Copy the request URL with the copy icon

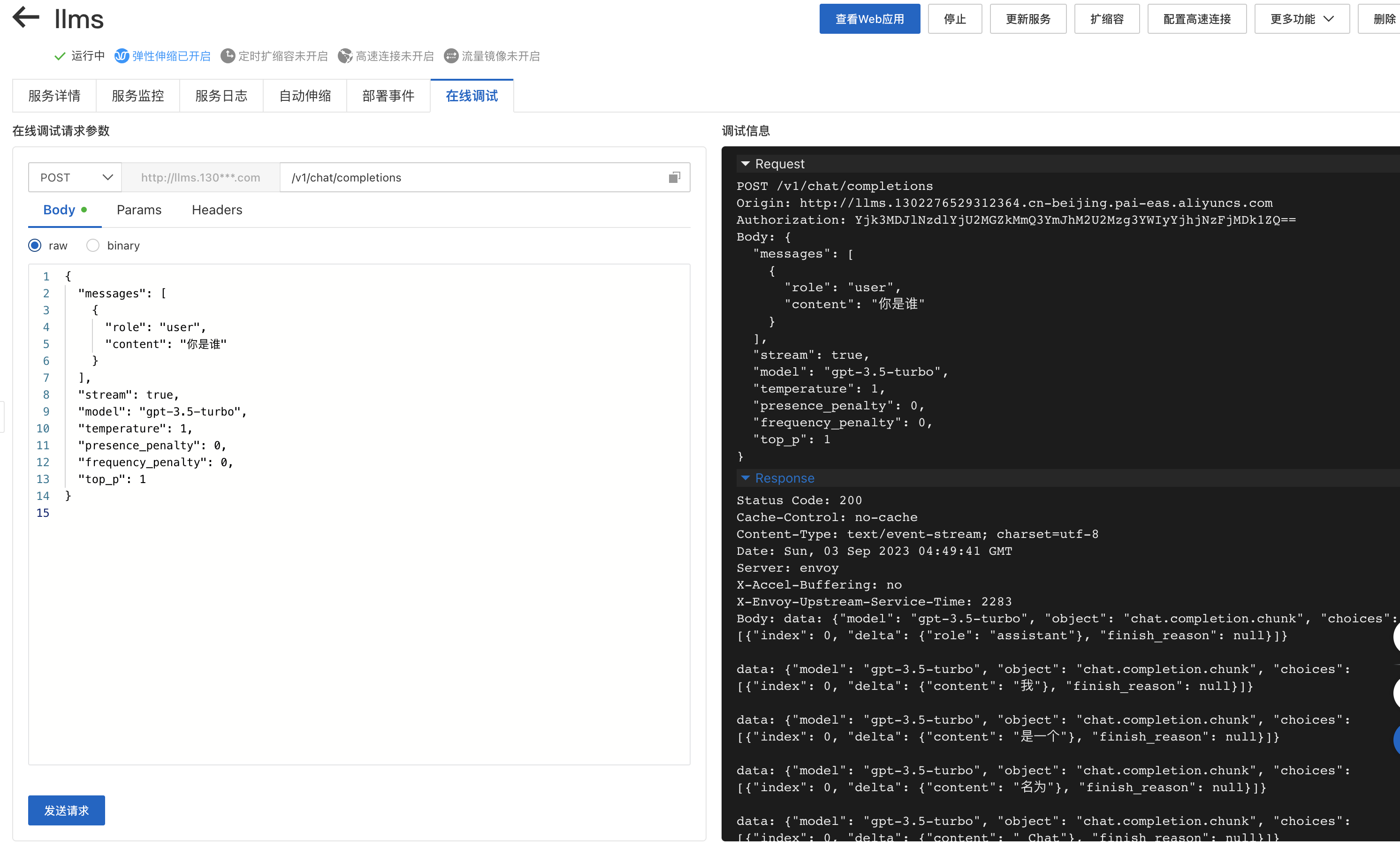675,177
